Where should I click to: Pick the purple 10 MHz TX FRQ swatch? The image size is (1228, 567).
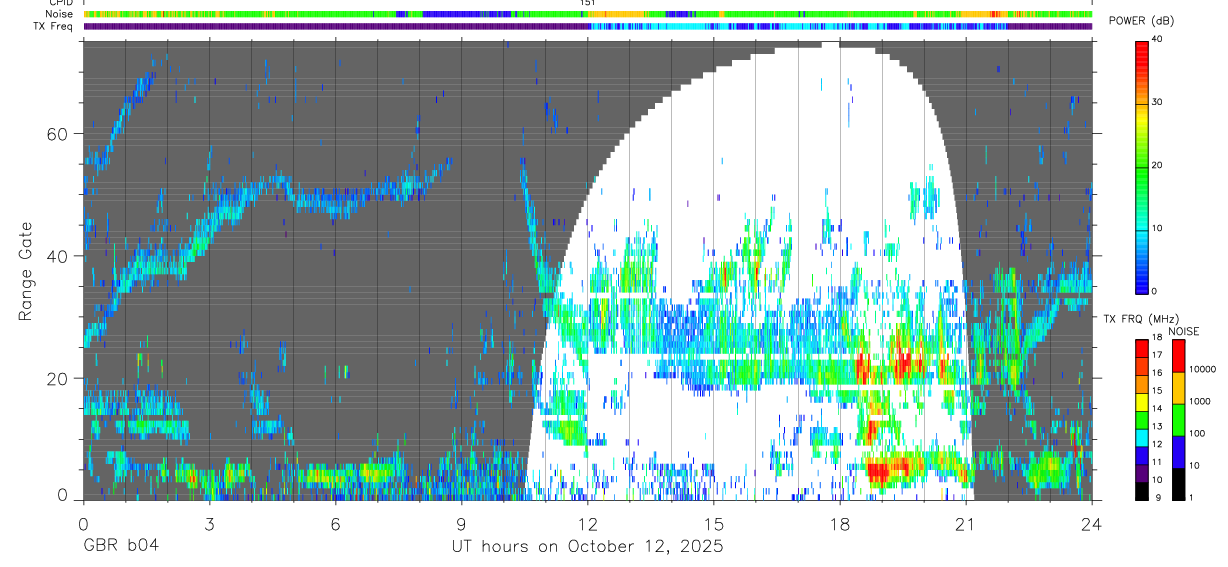[x=1142, y=473]
